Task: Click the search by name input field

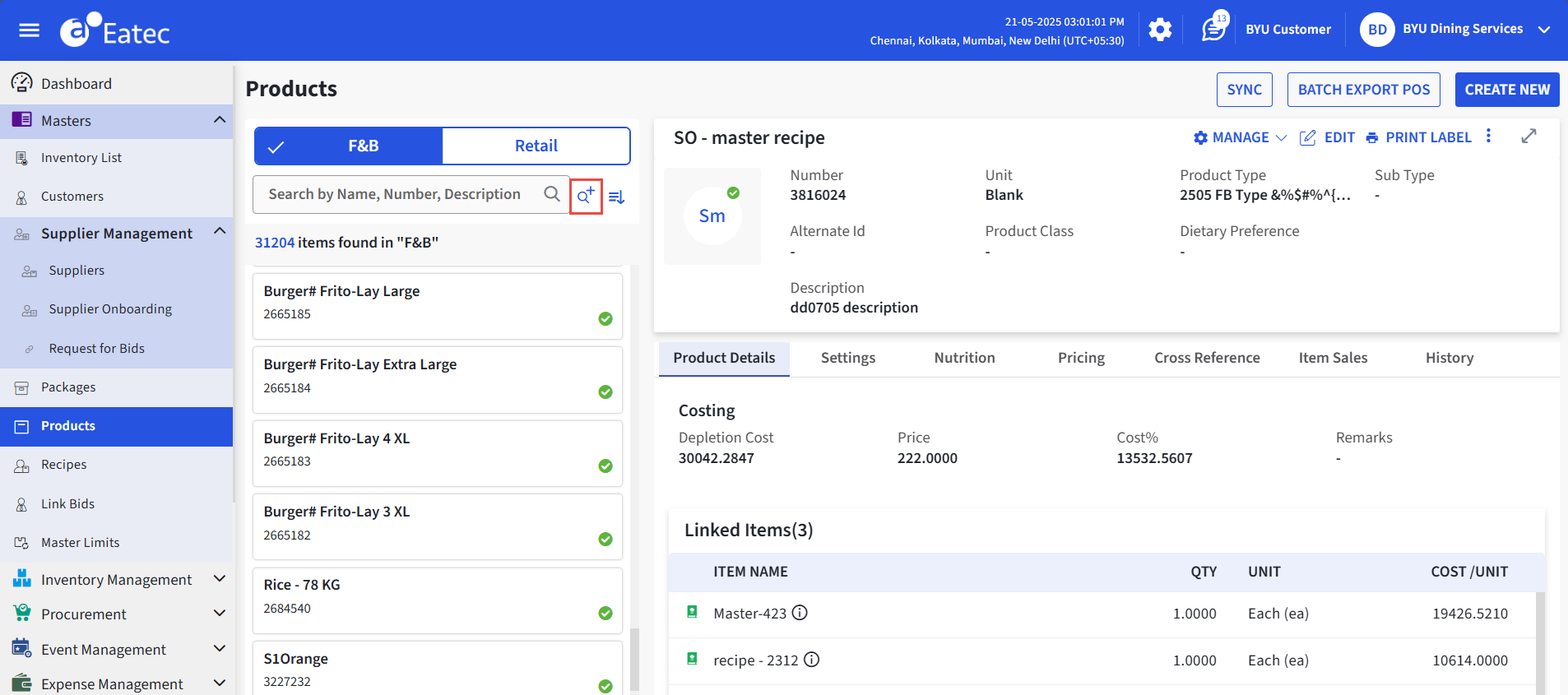Action: pyautogui.click(x=395, y=194)
